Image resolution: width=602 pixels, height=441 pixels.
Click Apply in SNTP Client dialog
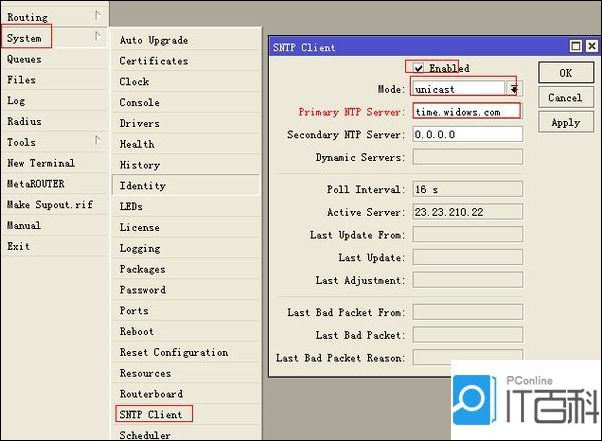[566, 122]
